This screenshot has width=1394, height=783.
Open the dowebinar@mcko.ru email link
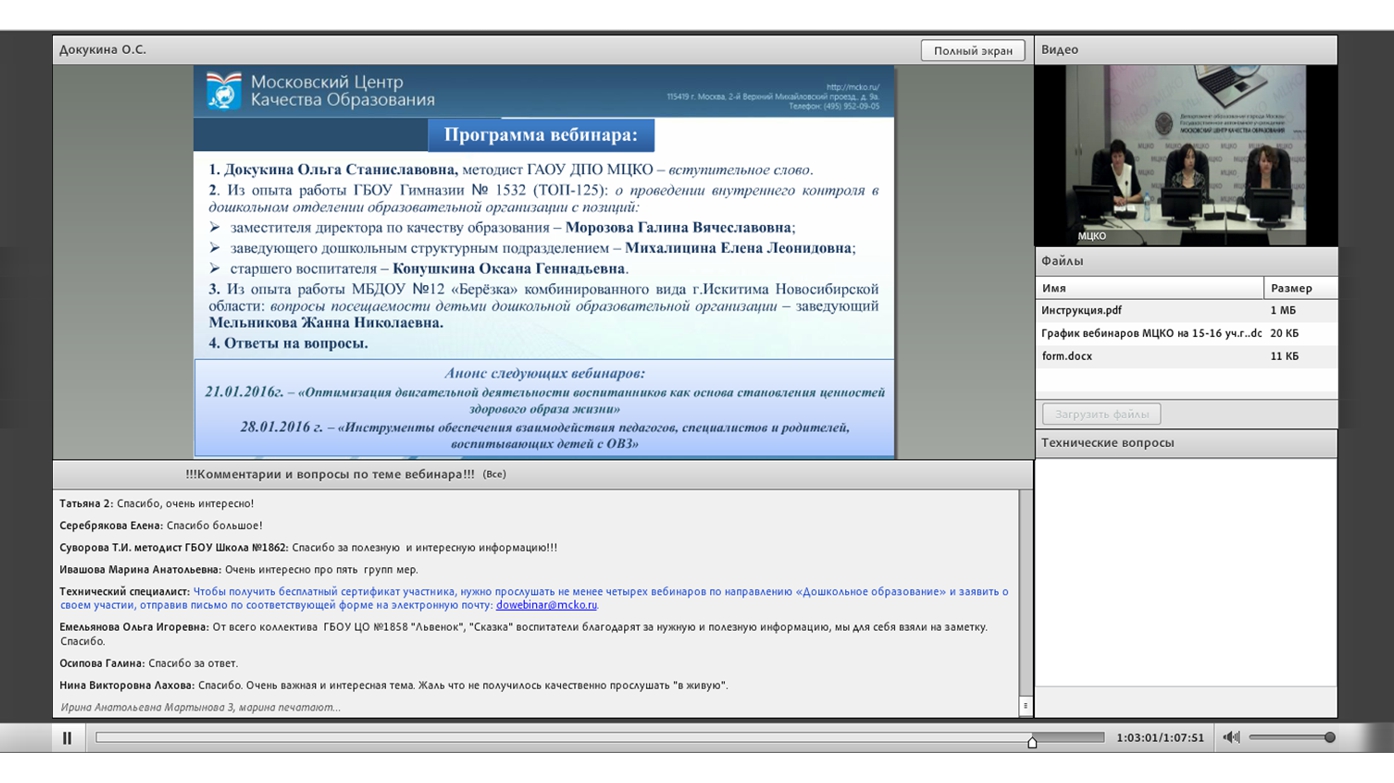tap(546, 605)
